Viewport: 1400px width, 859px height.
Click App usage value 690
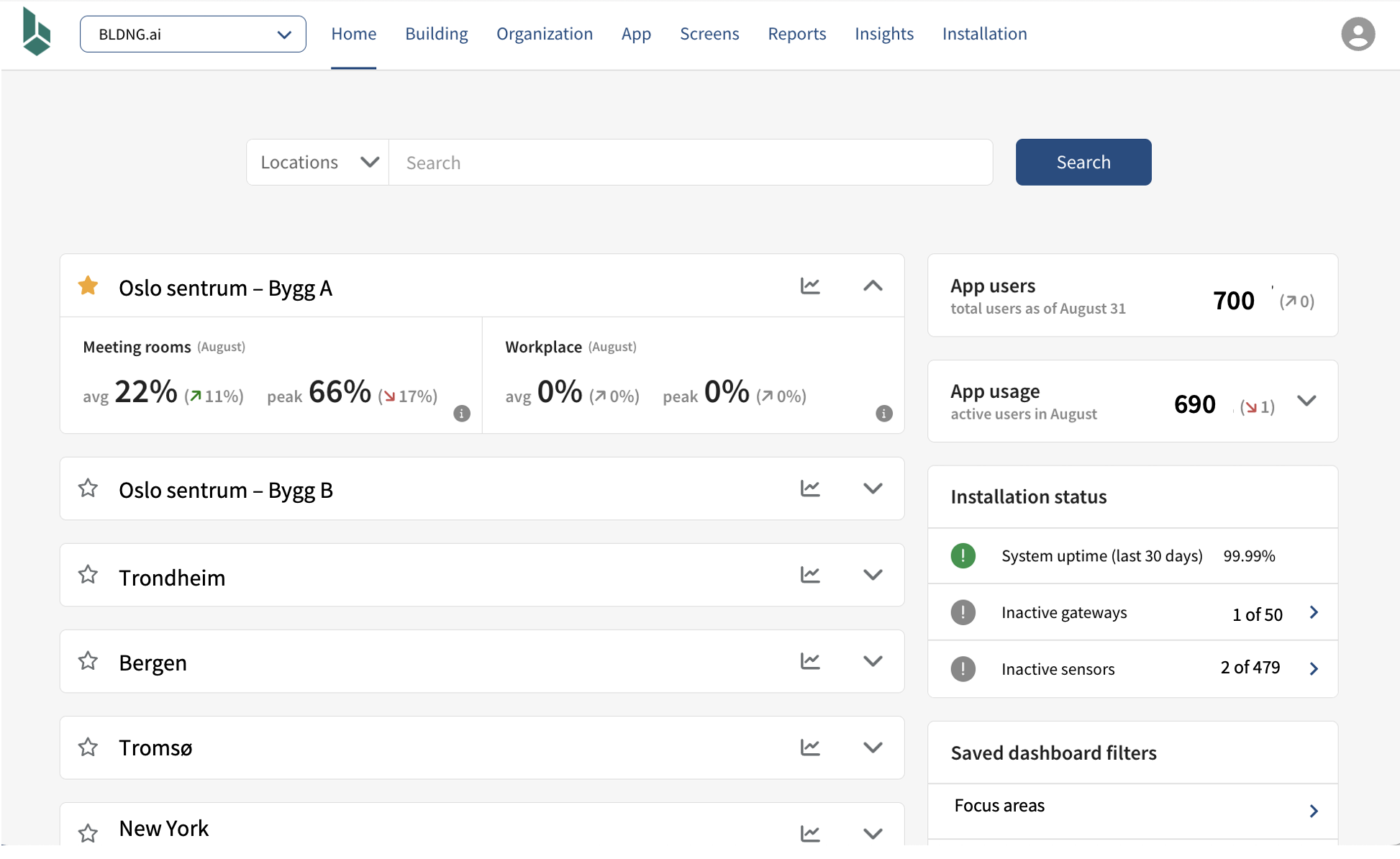[x=1194, y=404]
